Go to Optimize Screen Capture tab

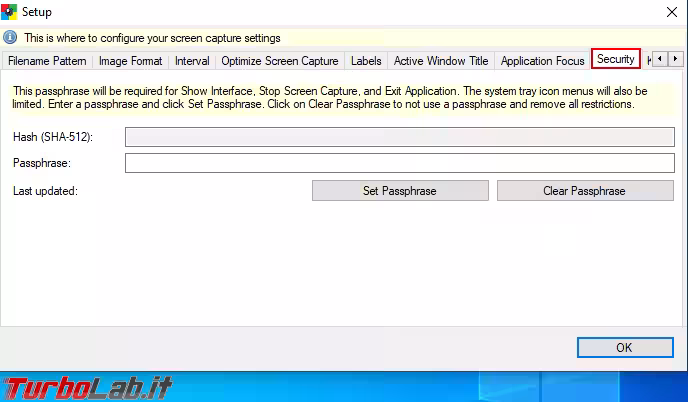[280, 61]
